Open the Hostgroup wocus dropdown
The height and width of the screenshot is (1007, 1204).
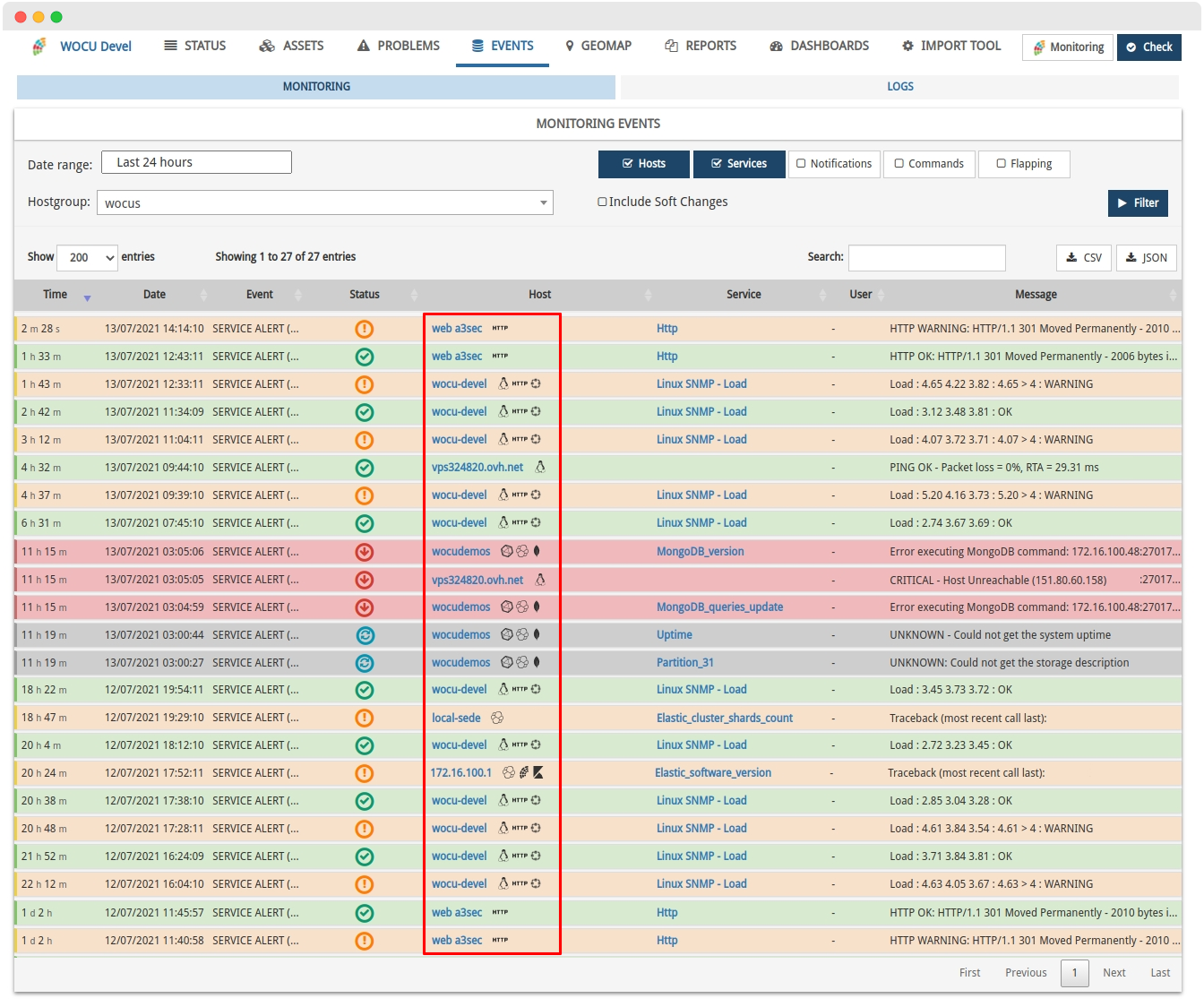(x=325, y=202)
